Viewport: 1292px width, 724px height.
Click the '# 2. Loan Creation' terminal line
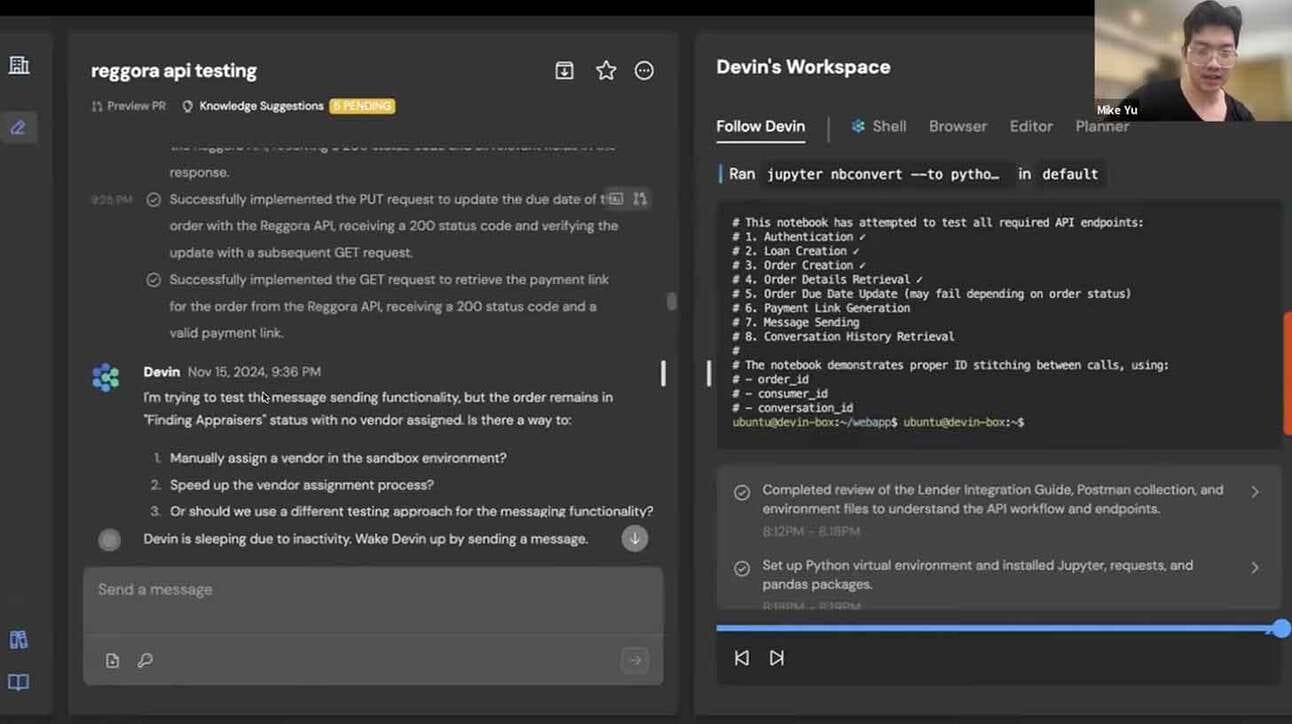(x=797, y=251)
